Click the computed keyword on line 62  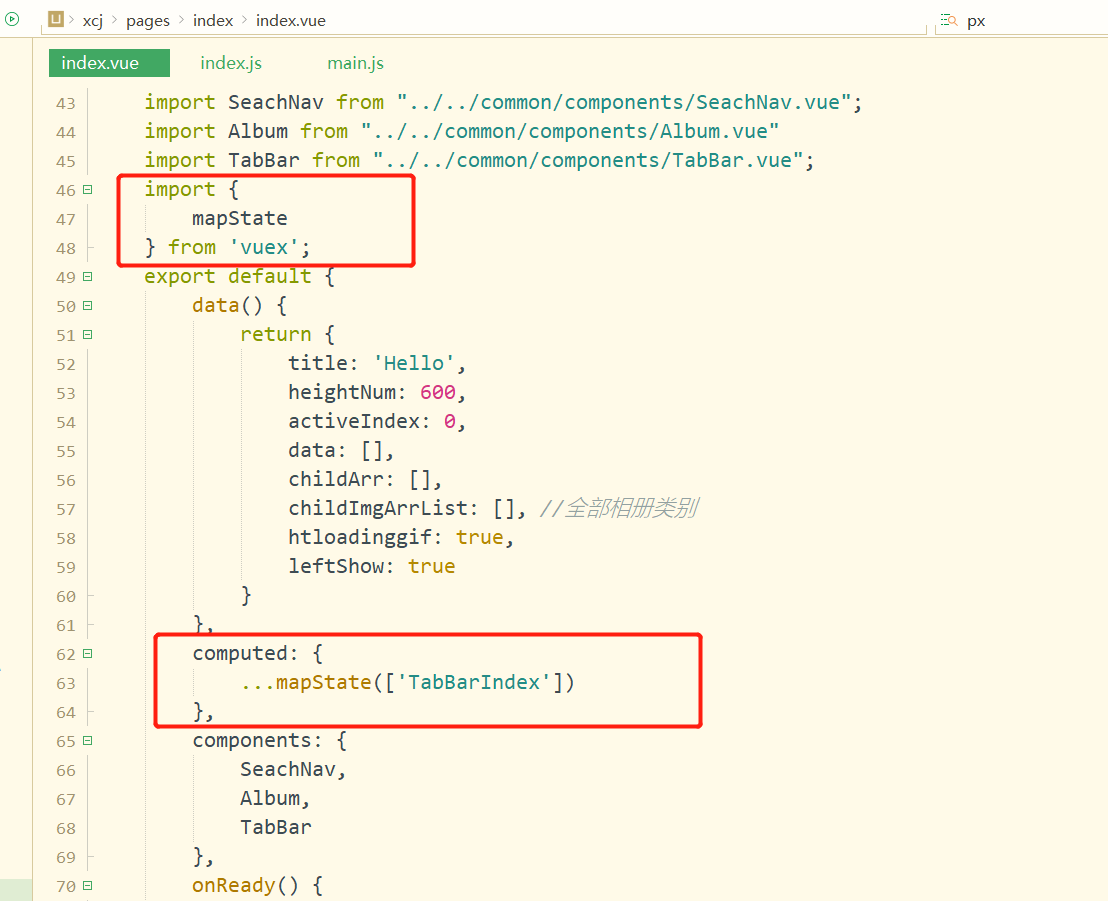pyautogui.click(x=240, y=653)
